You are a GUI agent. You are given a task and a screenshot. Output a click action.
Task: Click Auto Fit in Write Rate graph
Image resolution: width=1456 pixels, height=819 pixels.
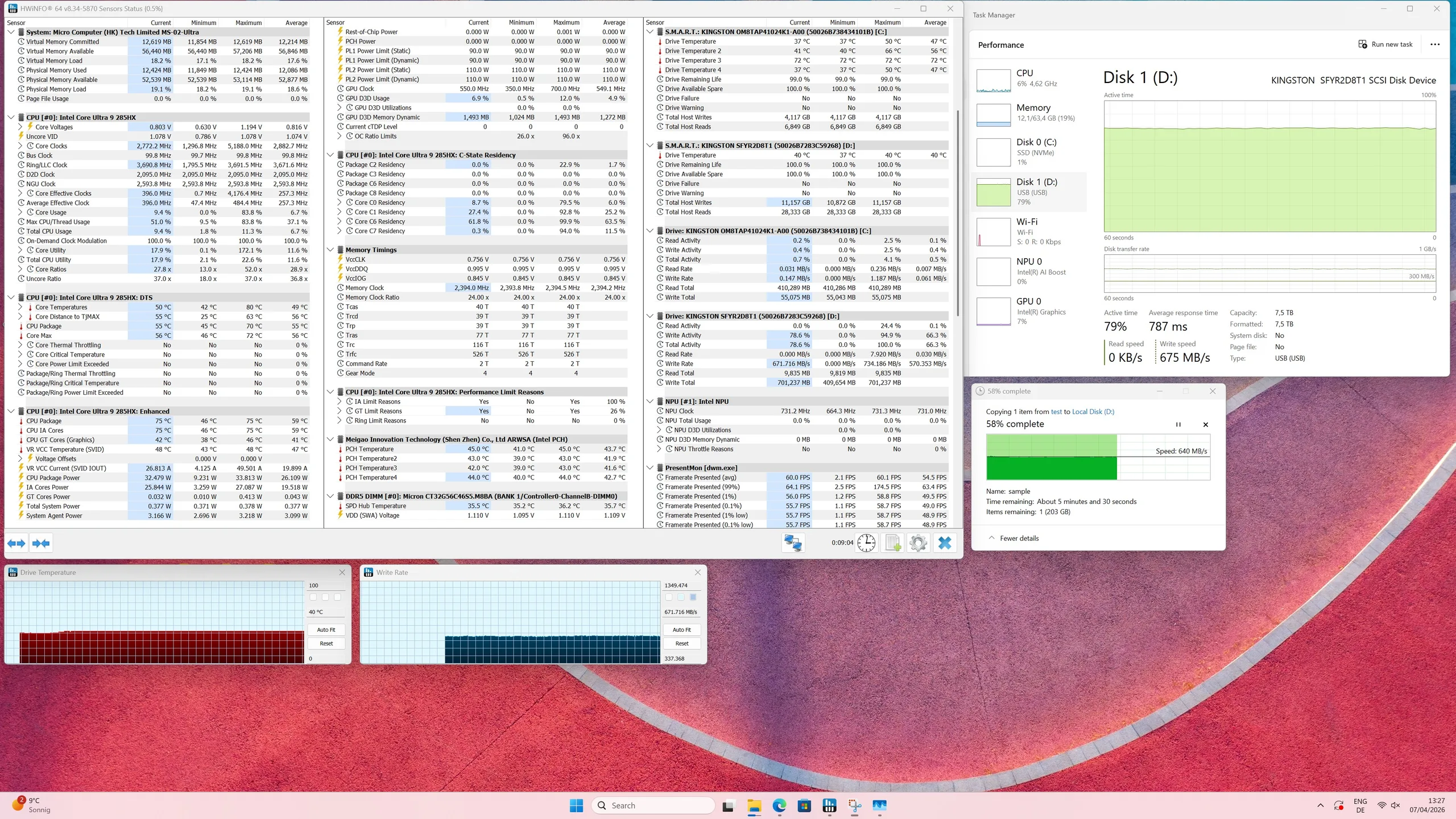coord(681,630)
